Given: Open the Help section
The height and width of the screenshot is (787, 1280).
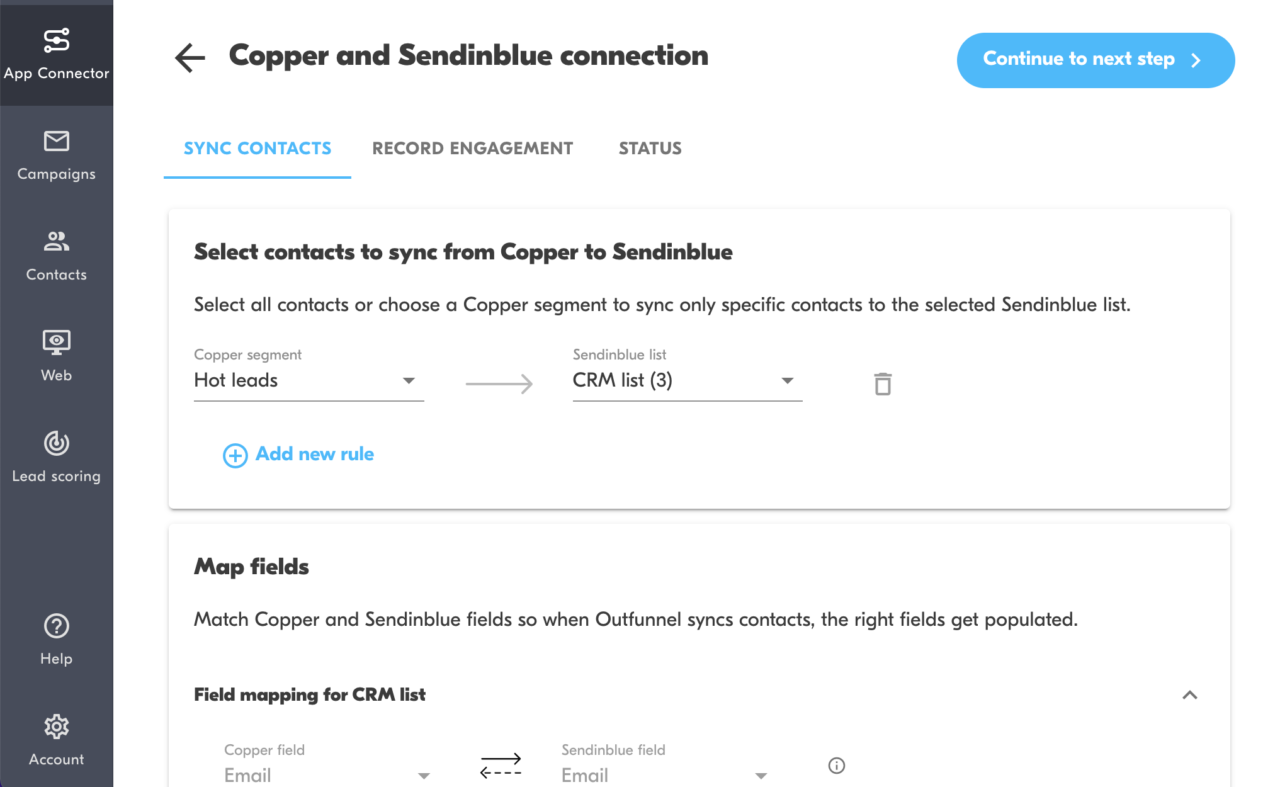Looking at the screenshot, I should coord(56,640).
